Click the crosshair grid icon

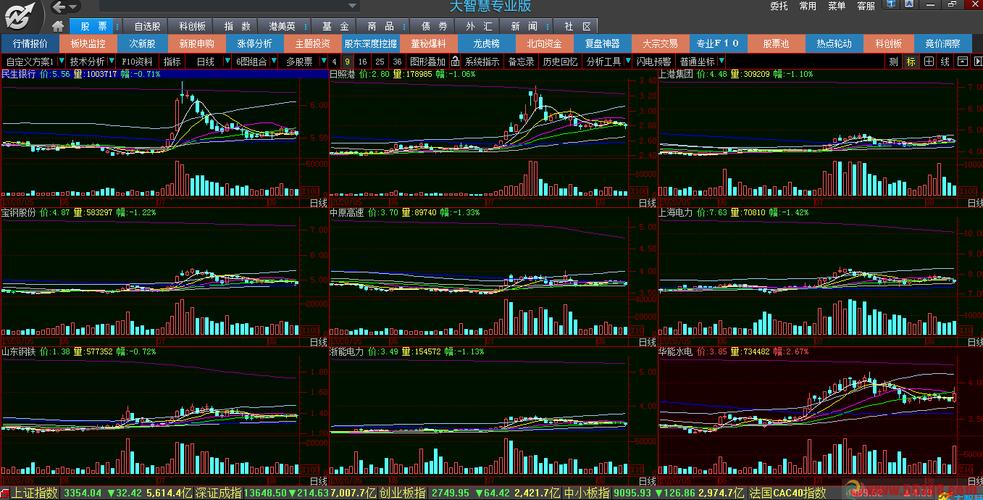tap(928, 61)
